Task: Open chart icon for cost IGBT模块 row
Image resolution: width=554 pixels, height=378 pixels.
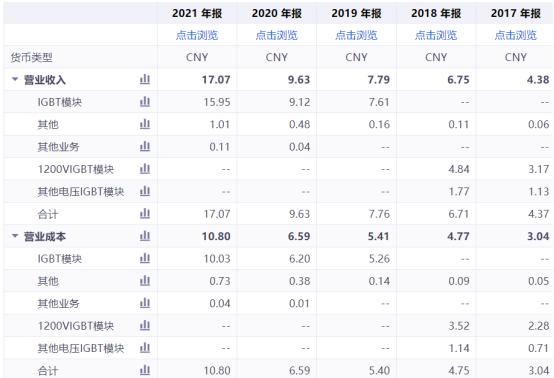Action: click(145, 258)
